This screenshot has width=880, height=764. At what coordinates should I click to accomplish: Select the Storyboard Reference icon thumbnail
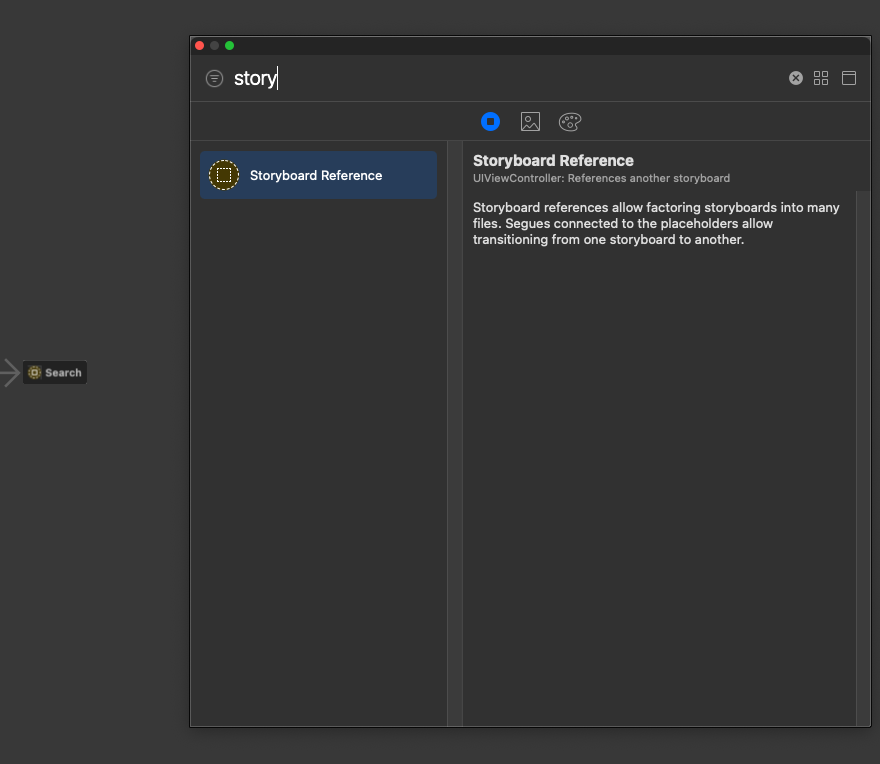point(223,174)
